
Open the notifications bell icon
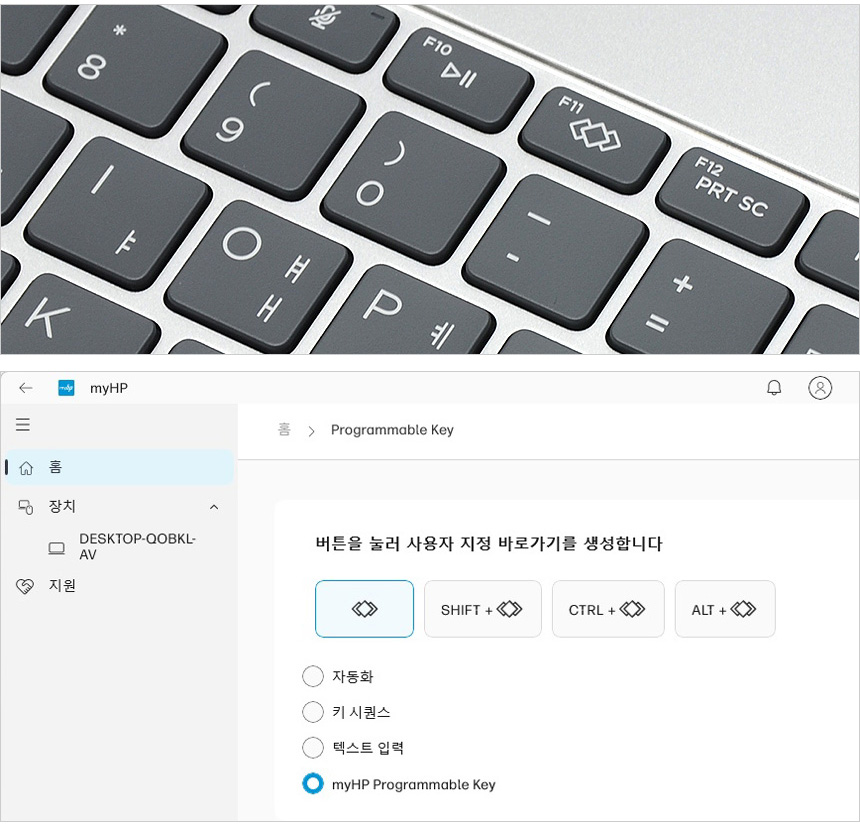(774, 388)
